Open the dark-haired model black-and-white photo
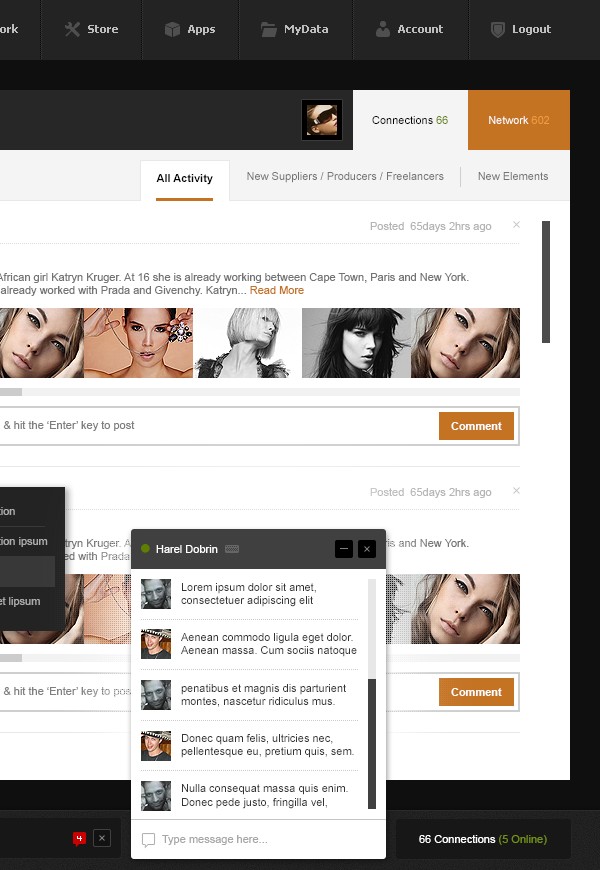Image resolution: width=600 pixels, height=870 pixels. coord(356,343)
